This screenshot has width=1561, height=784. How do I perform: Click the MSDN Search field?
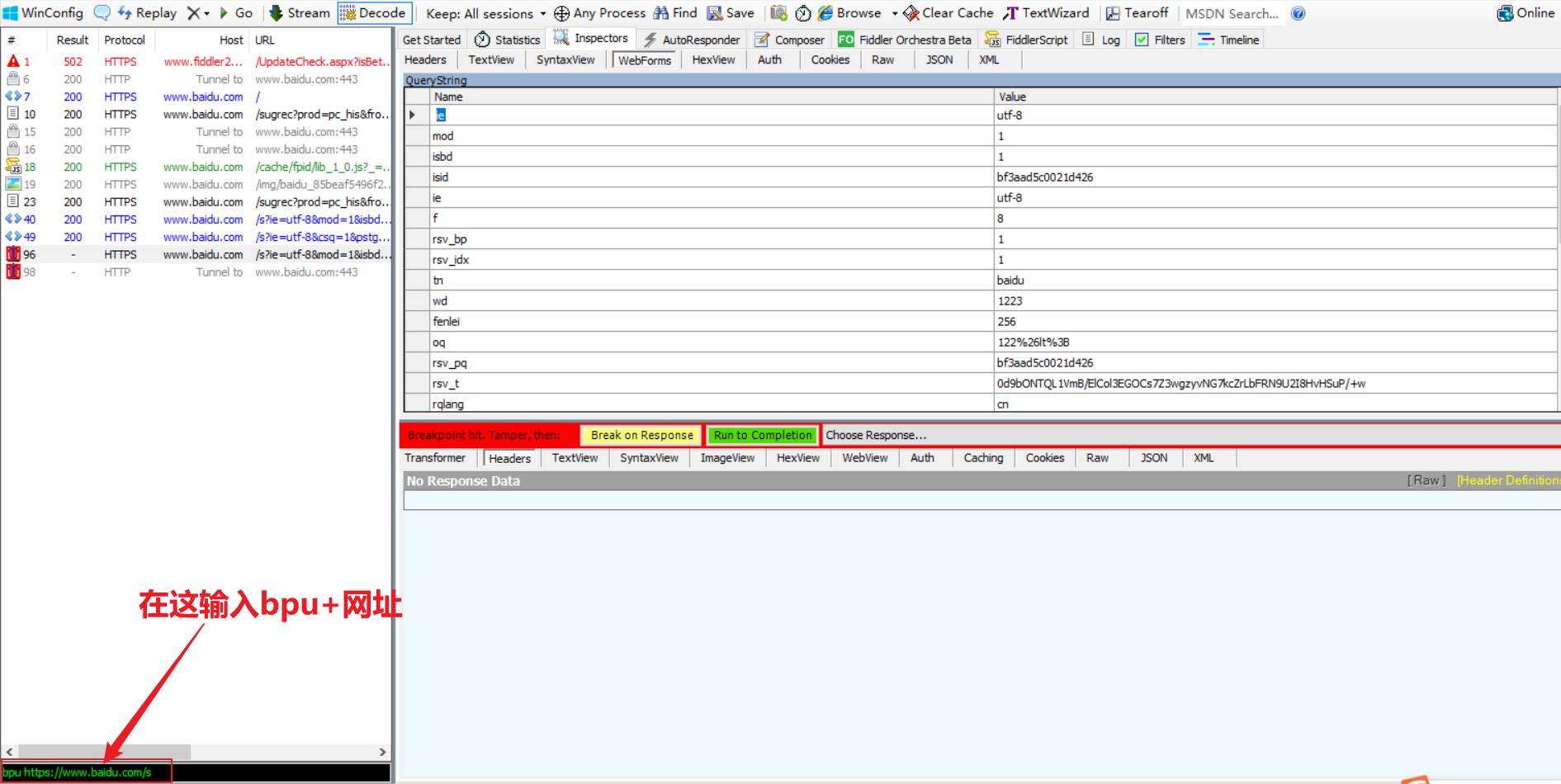pos(1232,13)
